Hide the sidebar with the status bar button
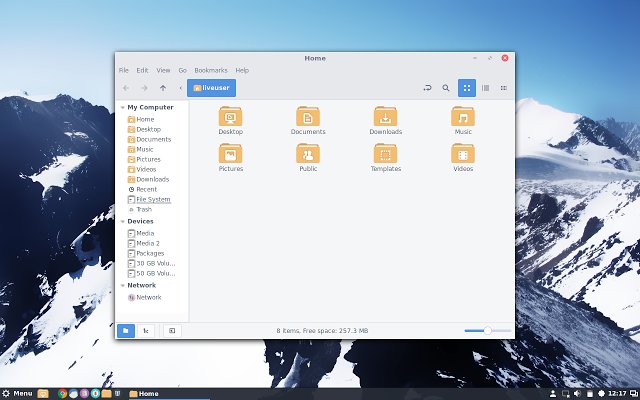This screenshot has height=400, width=640. click(172, 331)
